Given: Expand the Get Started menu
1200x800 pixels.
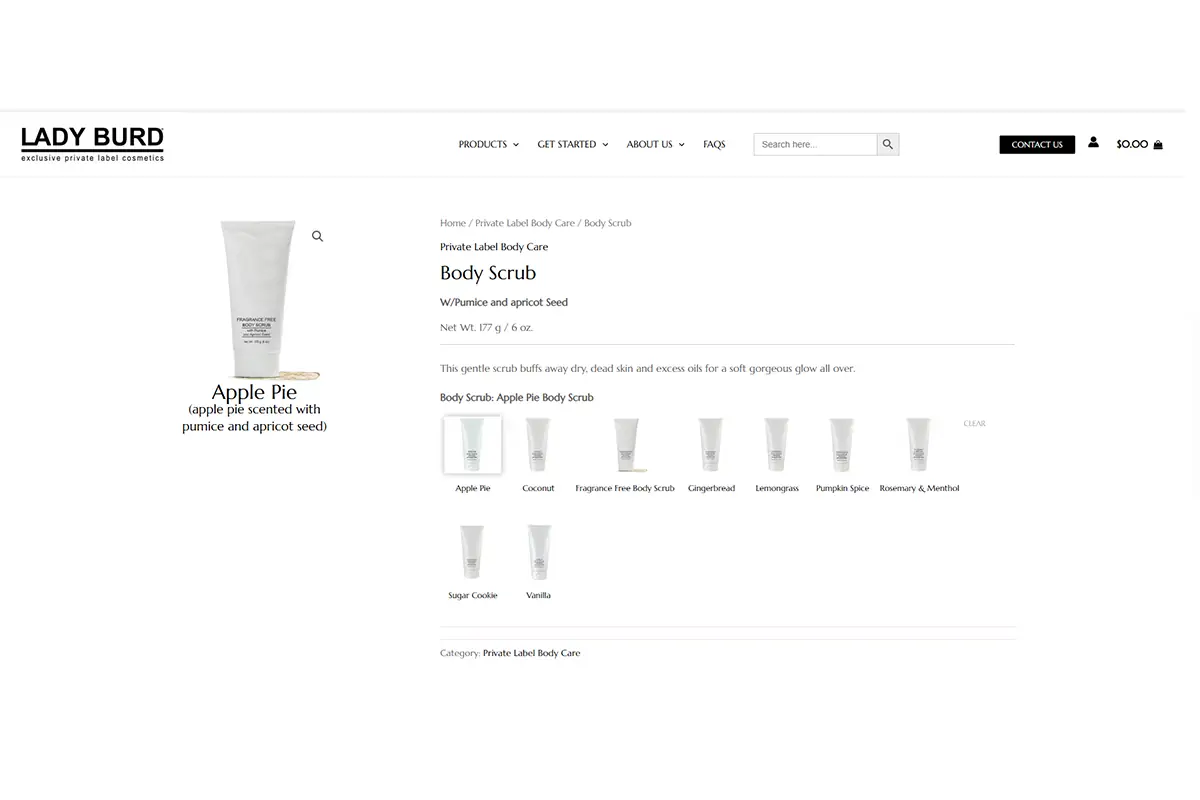Looking at the screenshot, I should click(573, 144).
